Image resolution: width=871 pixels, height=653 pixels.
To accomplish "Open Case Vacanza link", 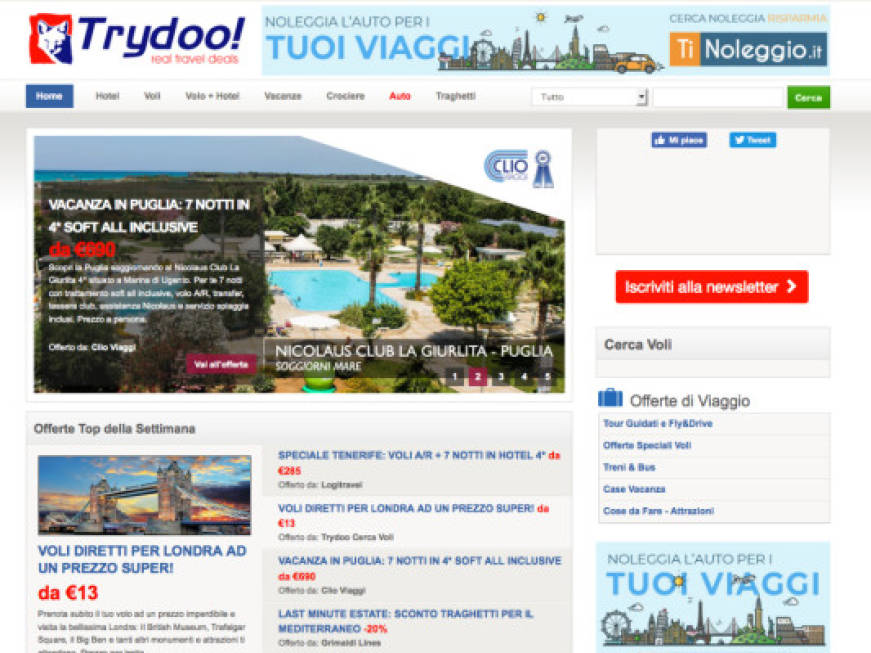I will (634, 489).
